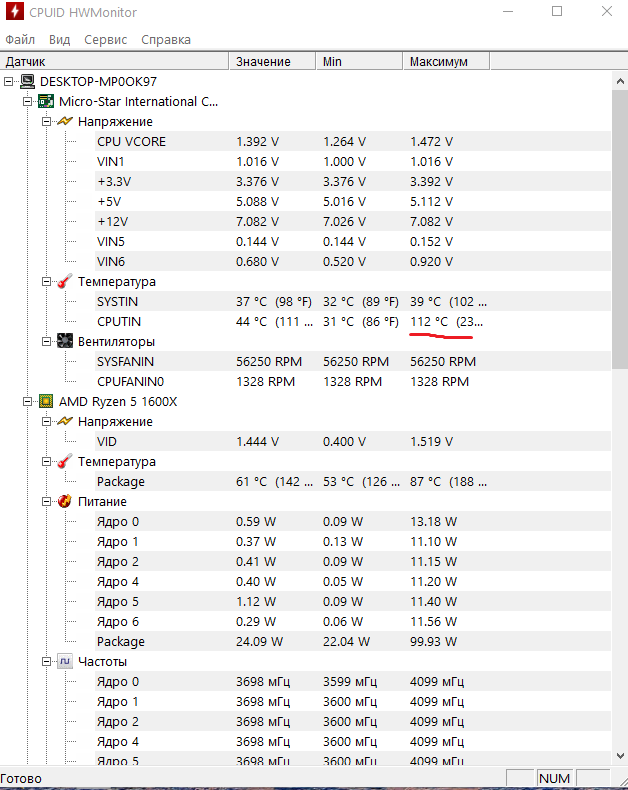
Task: Collapse the Вентиляторы tree section
Action: tap(46, 341)
